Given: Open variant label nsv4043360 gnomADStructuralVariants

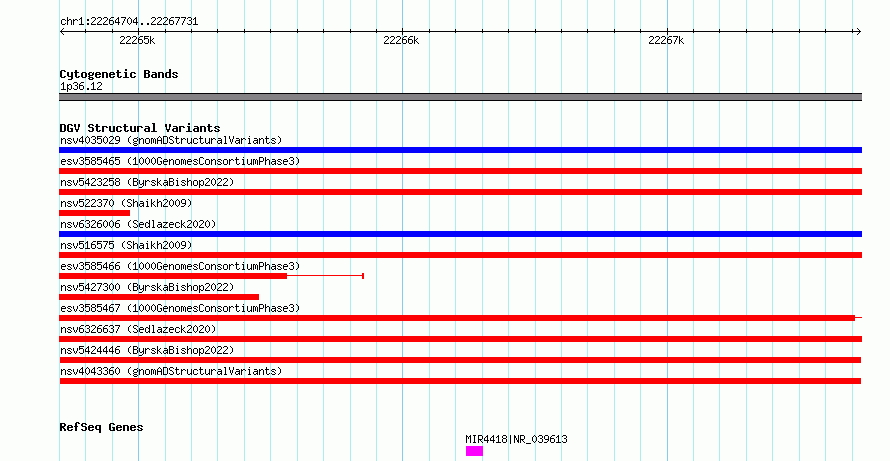Looking at the screenshot, I should 171,371.
